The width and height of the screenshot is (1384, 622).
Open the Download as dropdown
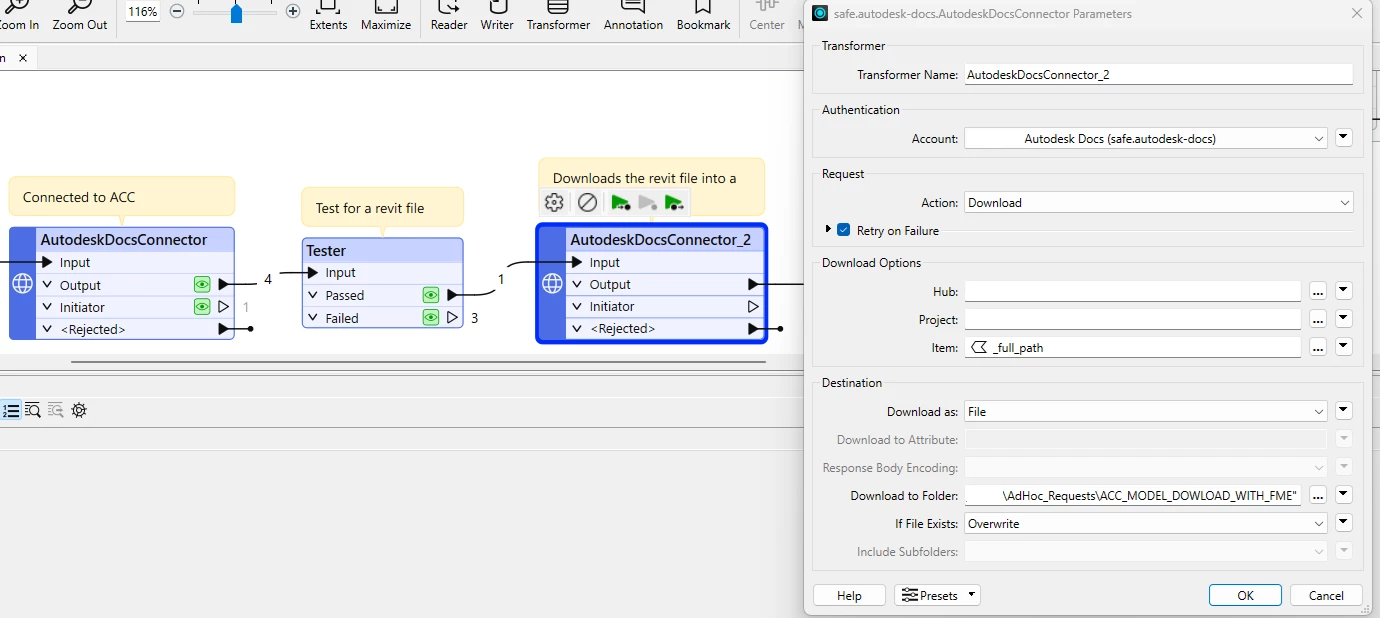1146,412
